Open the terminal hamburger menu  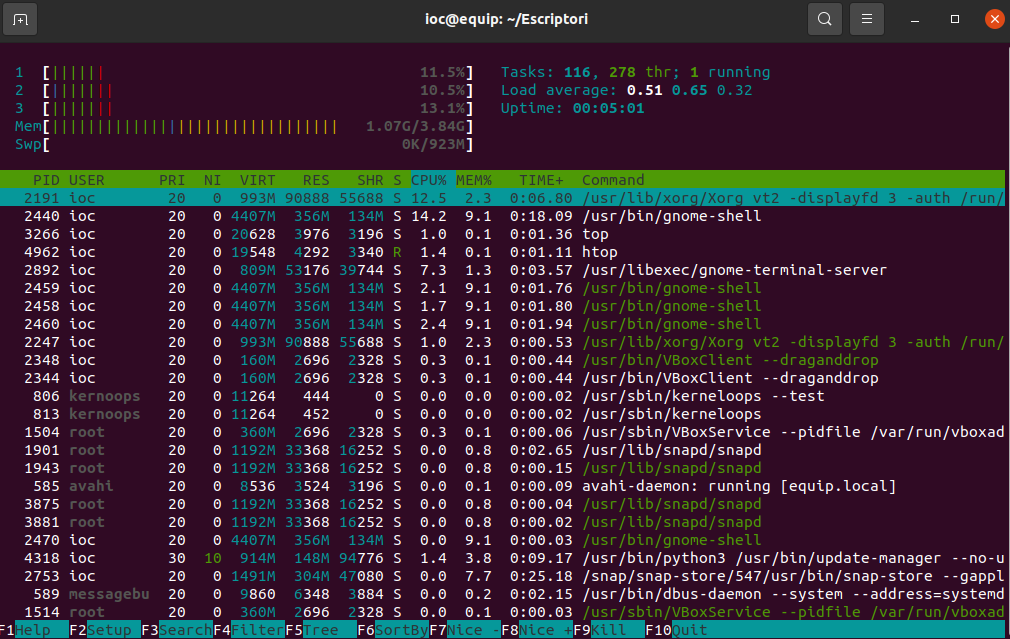tap(868, 19)
